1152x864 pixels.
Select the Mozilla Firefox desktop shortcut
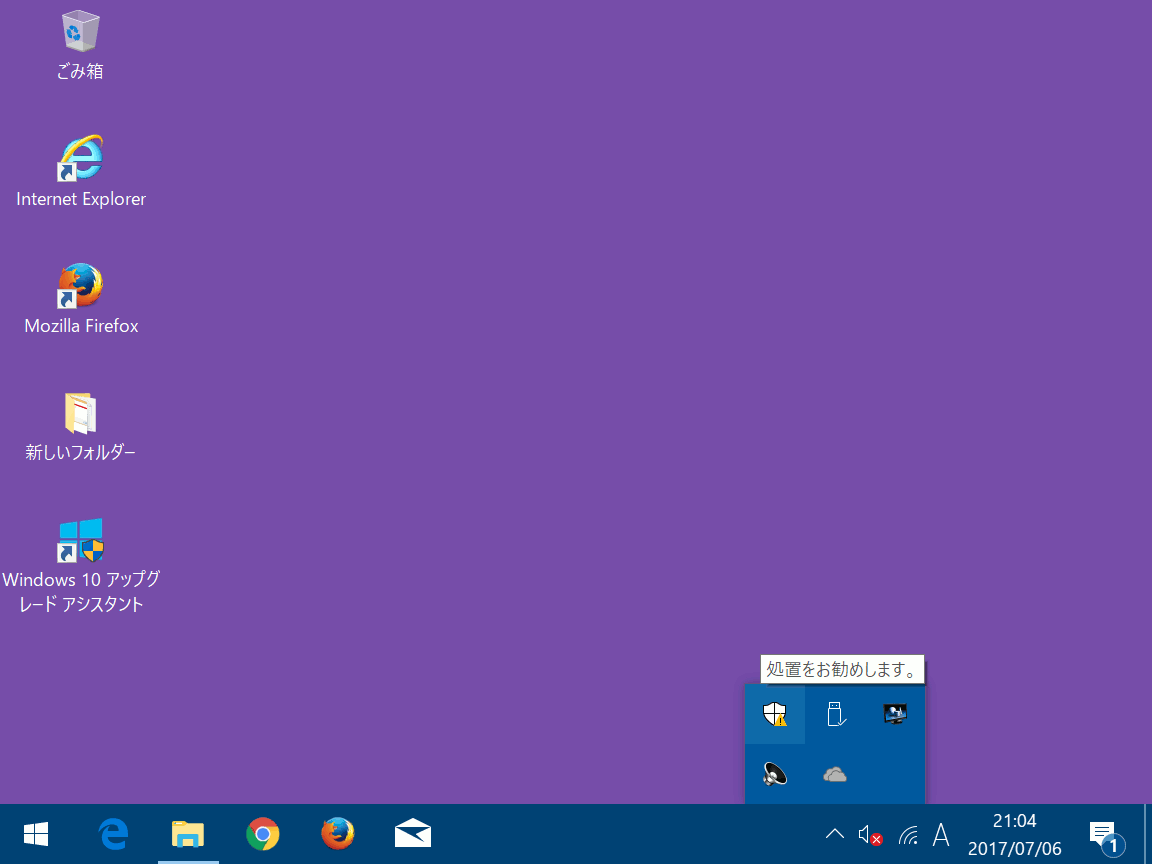pos(80,285)
